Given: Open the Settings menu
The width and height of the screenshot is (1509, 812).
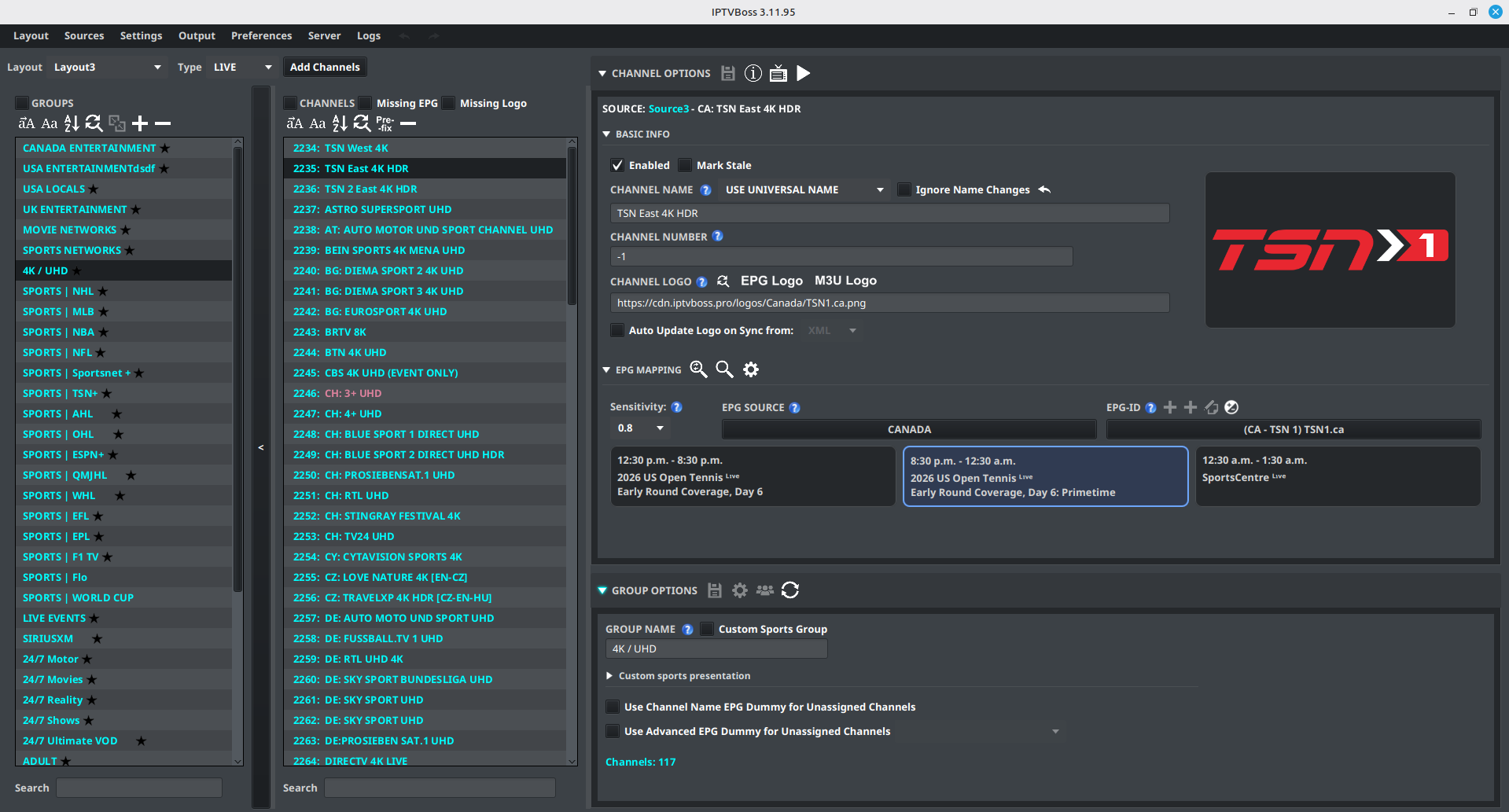Looking at the screenshot, I should (141, 35).
